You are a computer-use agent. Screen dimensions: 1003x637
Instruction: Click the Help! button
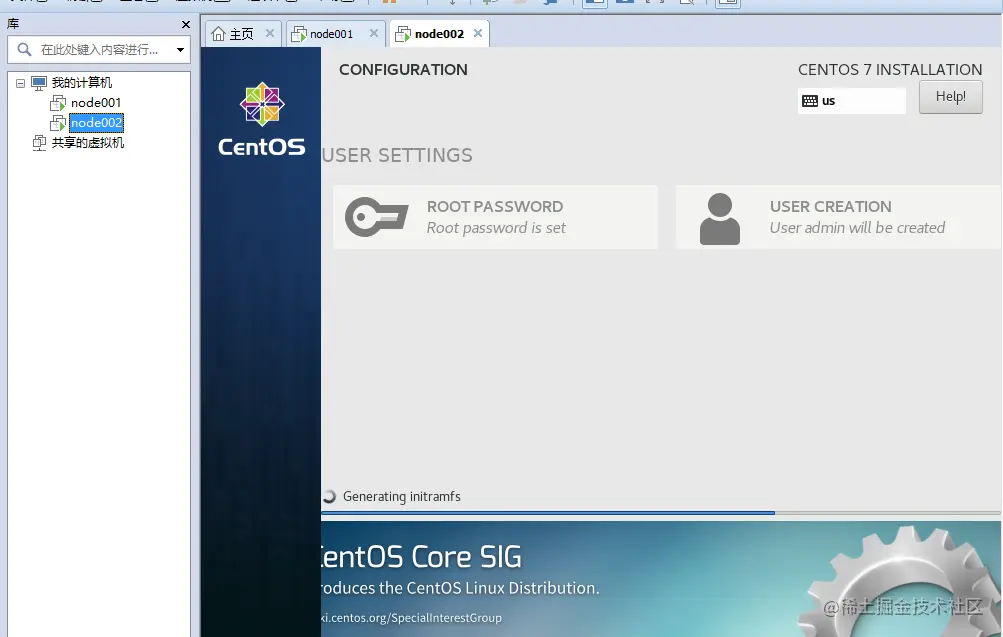pyautogui.click(x=951, y=97)
